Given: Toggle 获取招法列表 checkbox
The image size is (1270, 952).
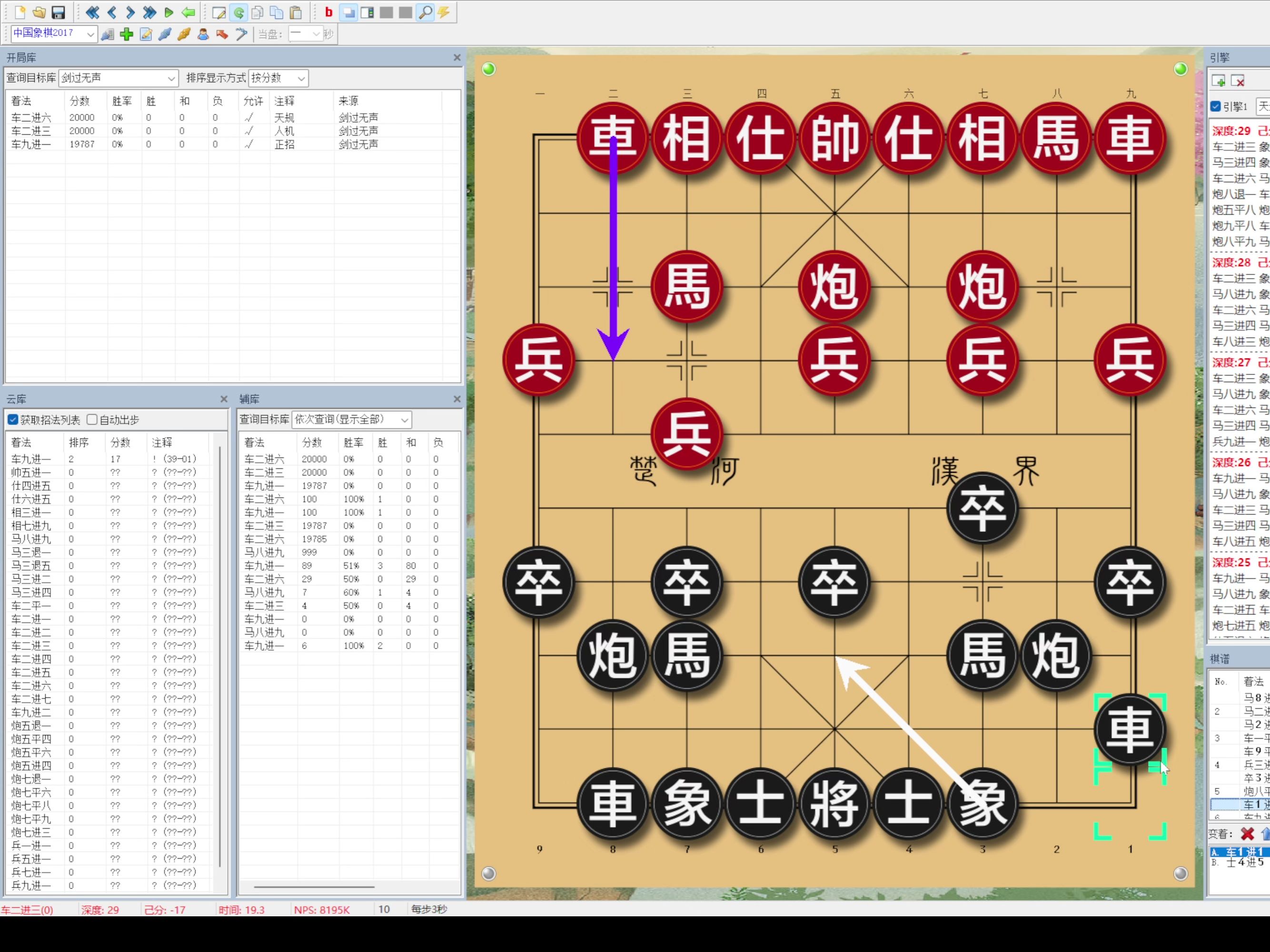Looking at the screenshot, I should click(x=13, y=420).
